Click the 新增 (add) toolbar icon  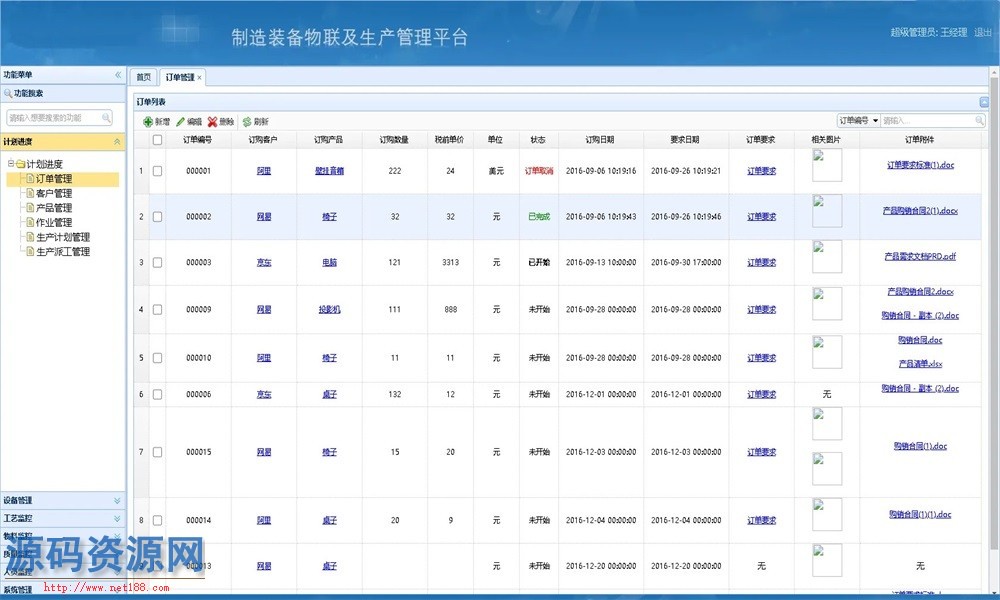[148, 121]
